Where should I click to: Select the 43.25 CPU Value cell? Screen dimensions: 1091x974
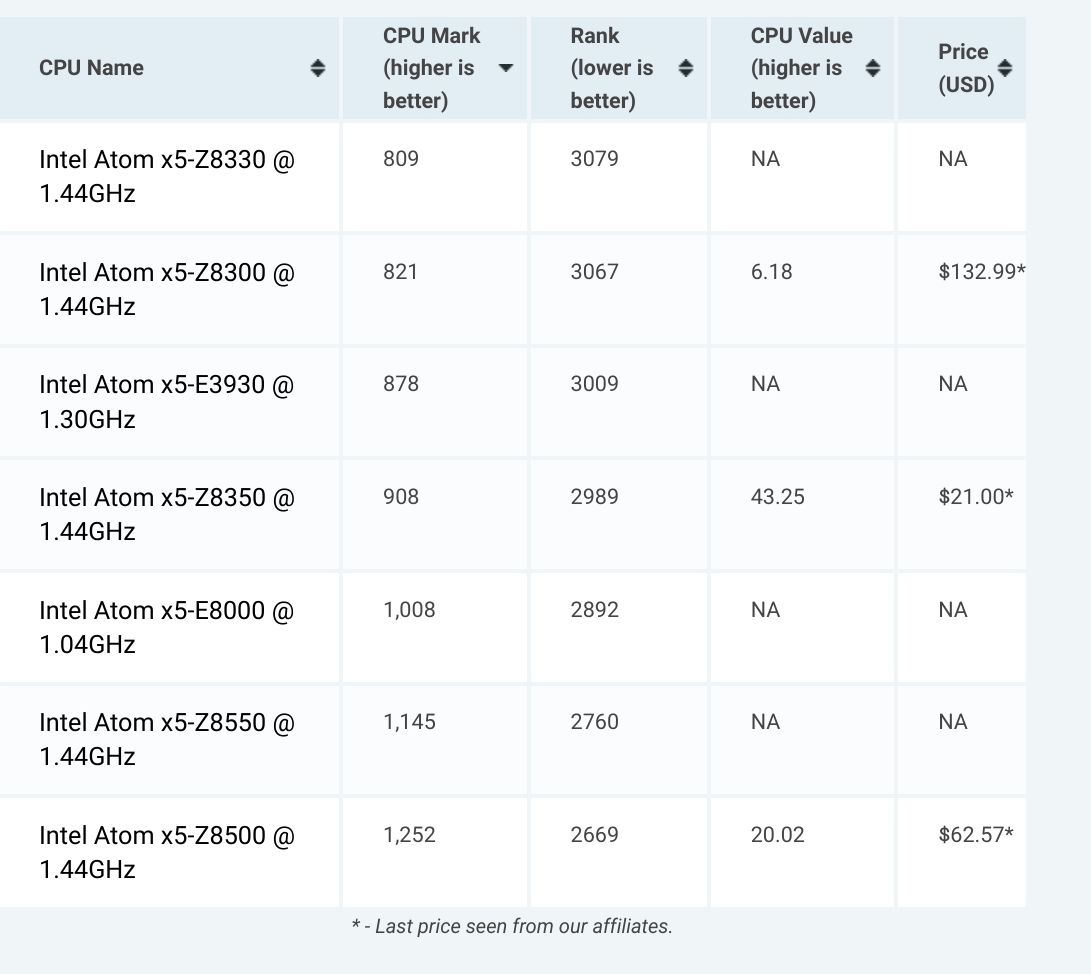pyautogui.click(x=777, y=497)
